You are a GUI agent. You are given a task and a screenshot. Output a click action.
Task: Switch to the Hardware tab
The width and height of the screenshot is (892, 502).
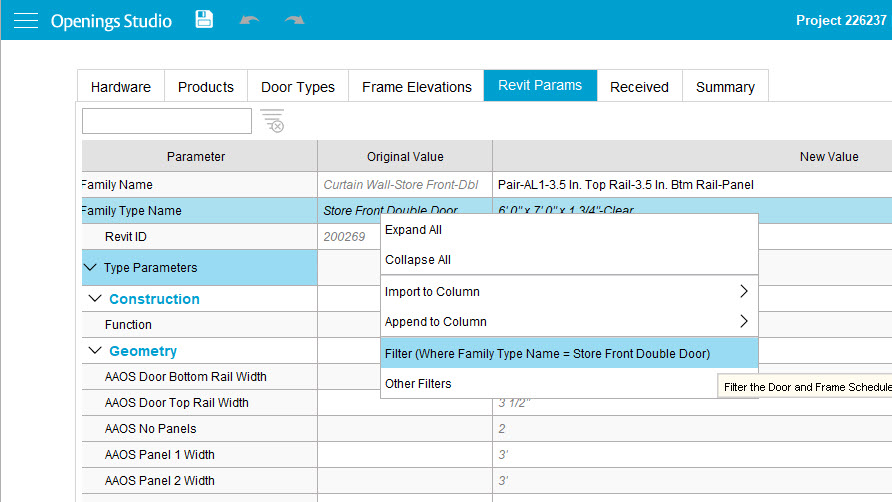pyautogui.click(x=121, y=87)
